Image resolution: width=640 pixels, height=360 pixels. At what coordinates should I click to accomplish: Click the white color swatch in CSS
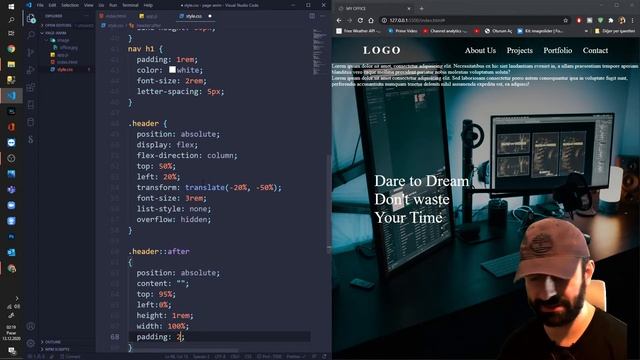(172, 70)
